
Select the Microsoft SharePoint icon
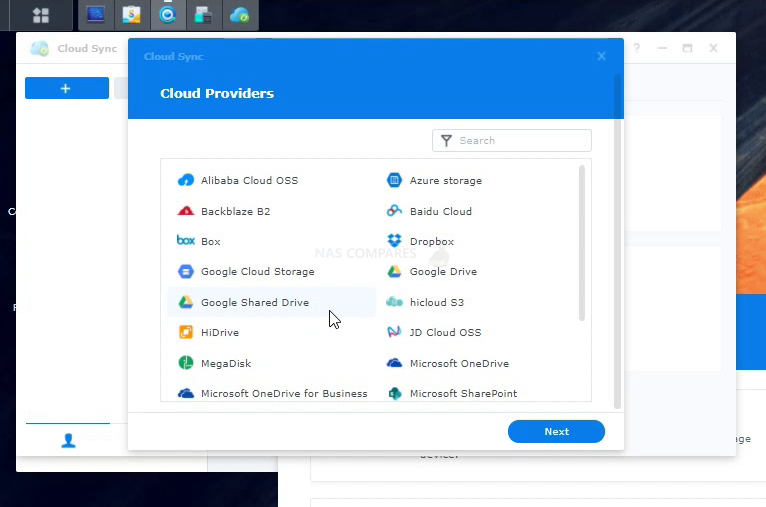coord(394,393)
